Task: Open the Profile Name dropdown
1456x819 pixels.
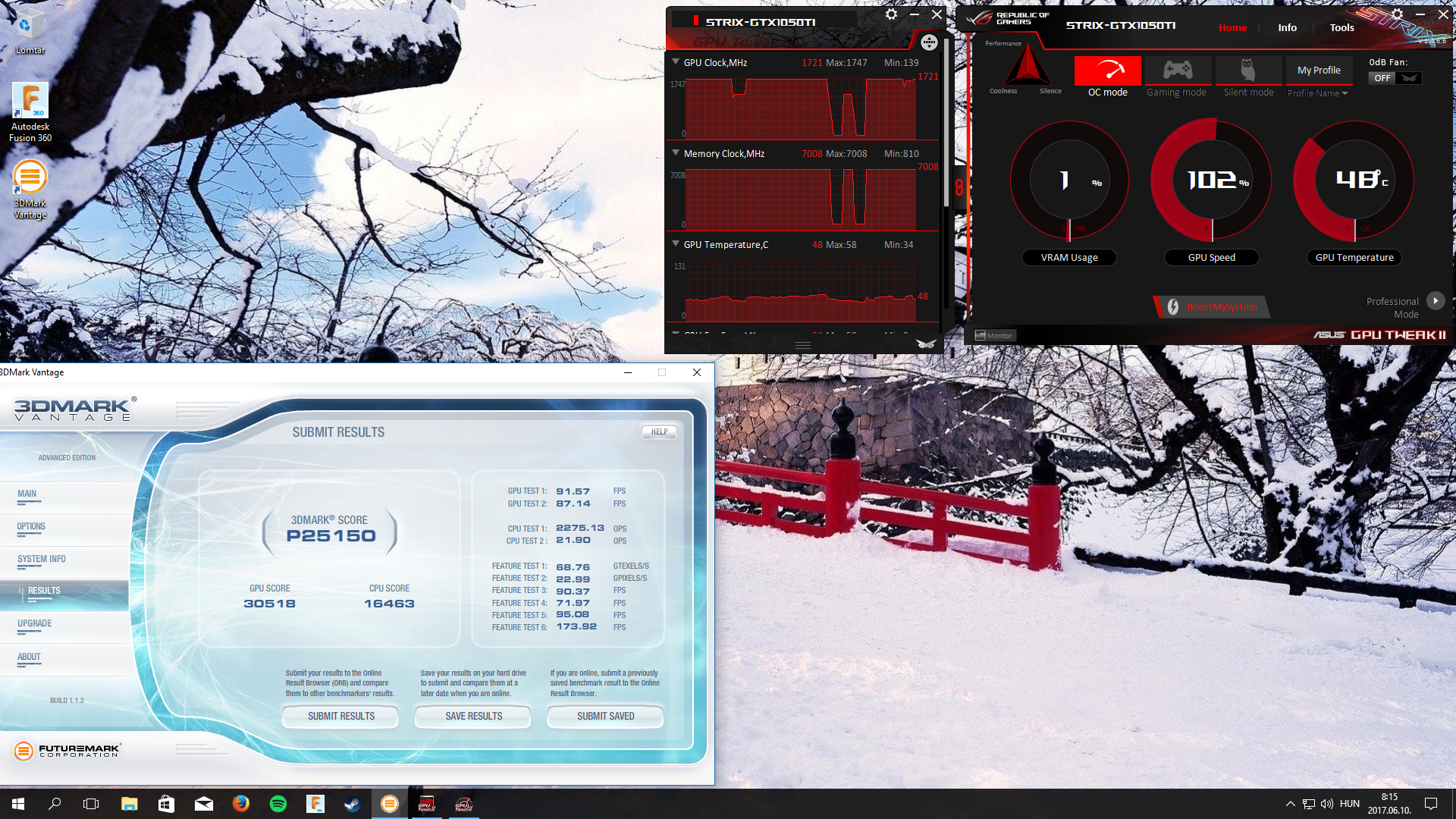Action: (1317, 93)
